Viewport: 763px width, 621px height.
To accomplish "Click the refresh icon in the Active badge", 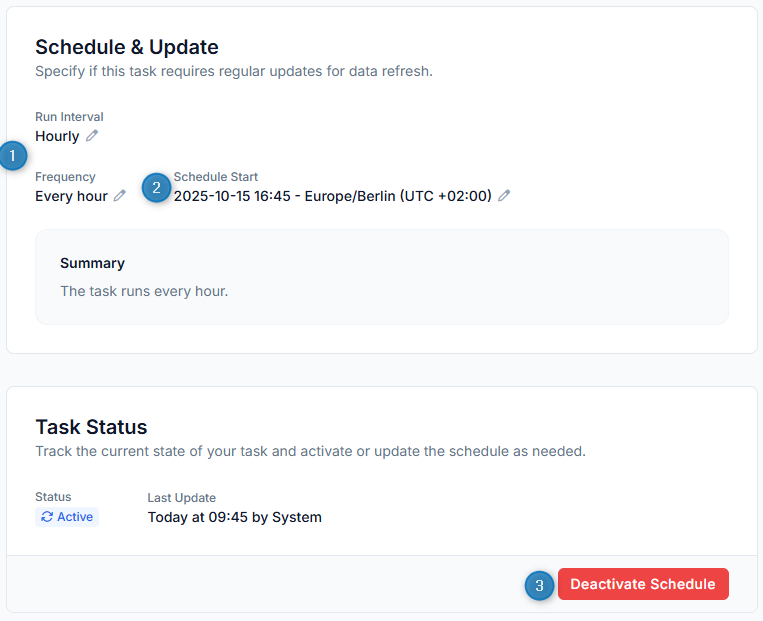I will pos(47,517).
